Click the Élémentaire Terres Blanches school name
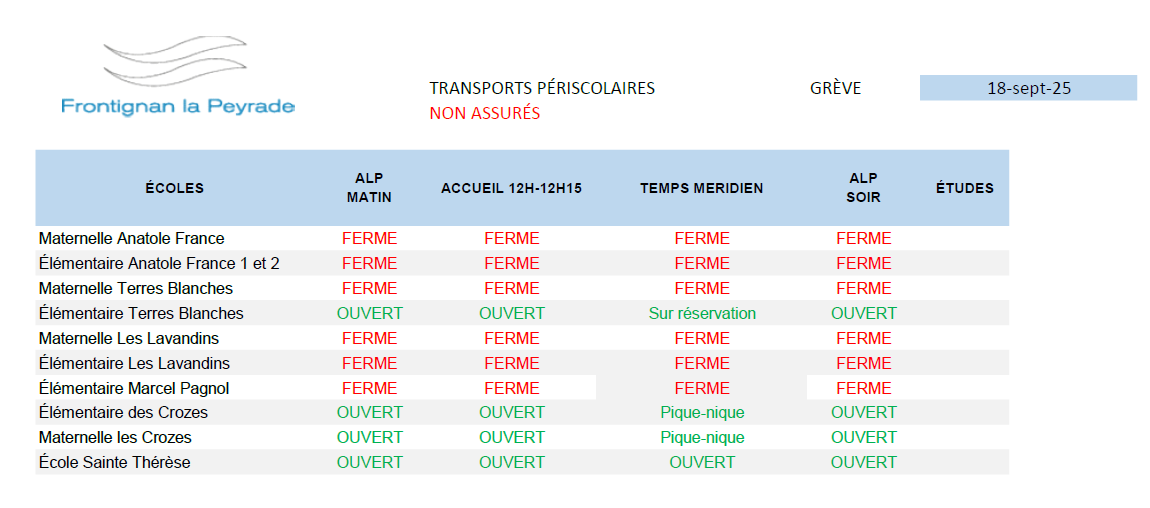This screenshot has height=508, width=1150. (141, 313)
